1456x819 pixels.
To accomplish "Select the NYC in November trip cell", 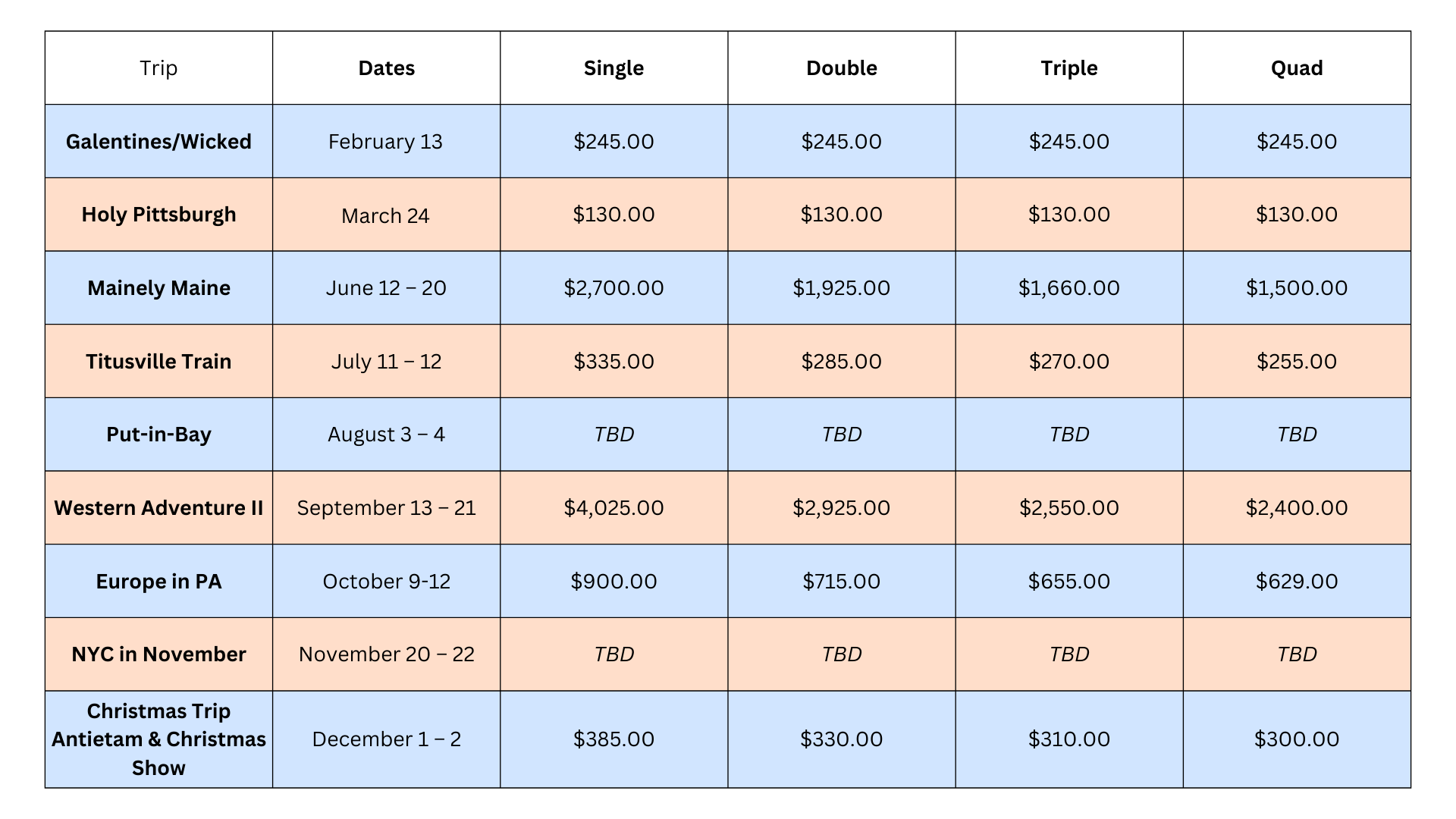I will (x=158, y=654).
